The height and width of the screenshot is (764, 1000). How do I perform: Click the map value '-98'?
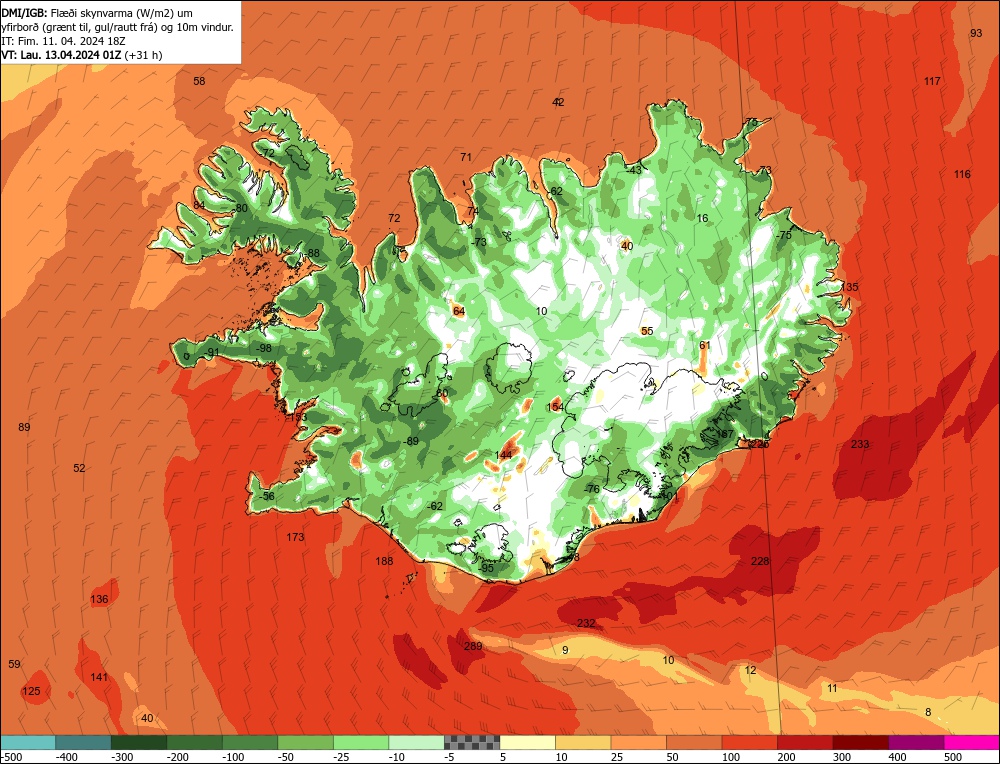coord(263,348)
